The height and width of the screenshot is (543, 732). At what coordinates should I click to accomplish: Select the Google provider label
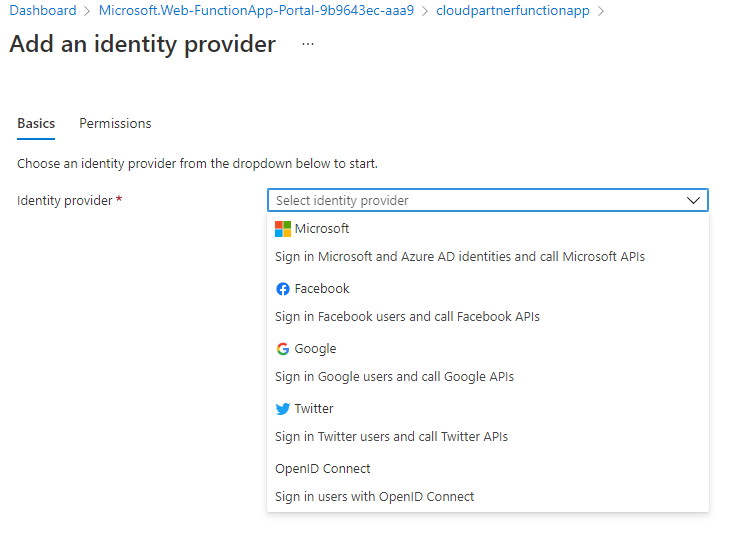[315, 349]
